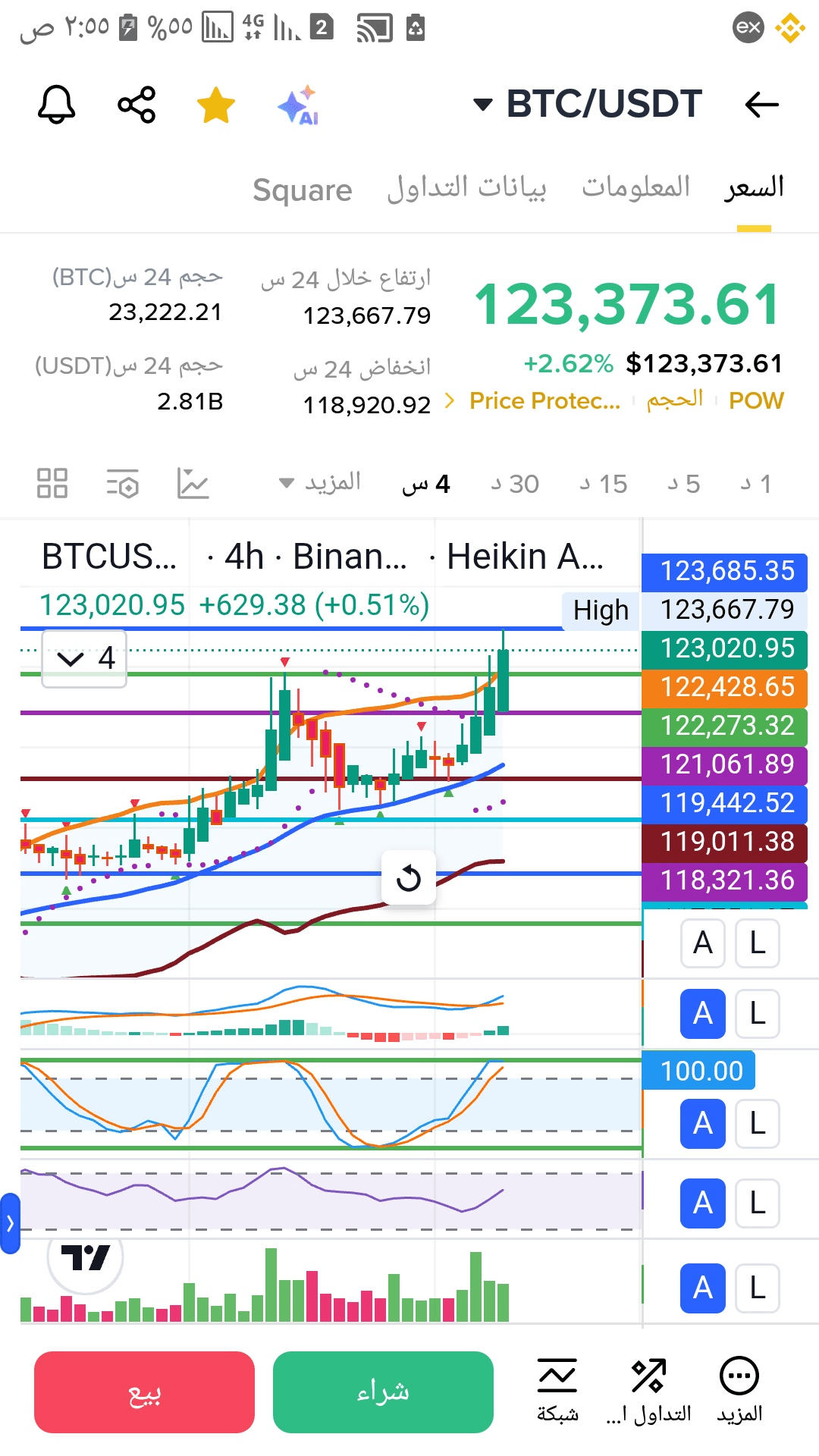Go back using the arrow icon
The width and height of the screenshot is (819, 1456).
761,105
